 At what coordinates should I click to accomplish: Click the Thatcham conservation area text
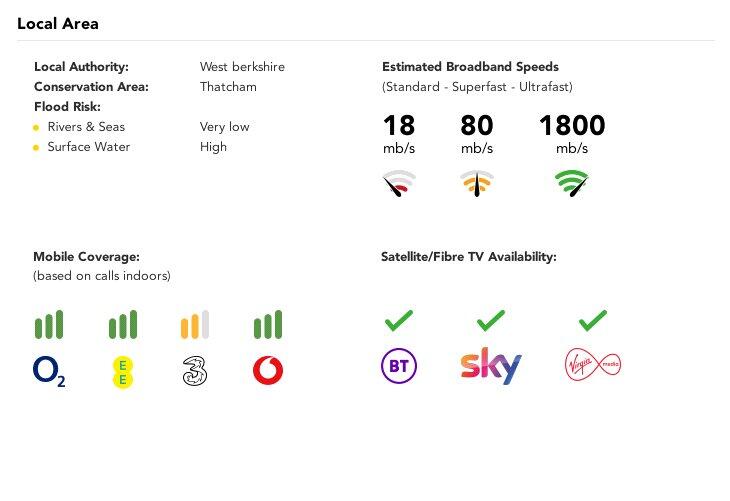coord(228,87)
